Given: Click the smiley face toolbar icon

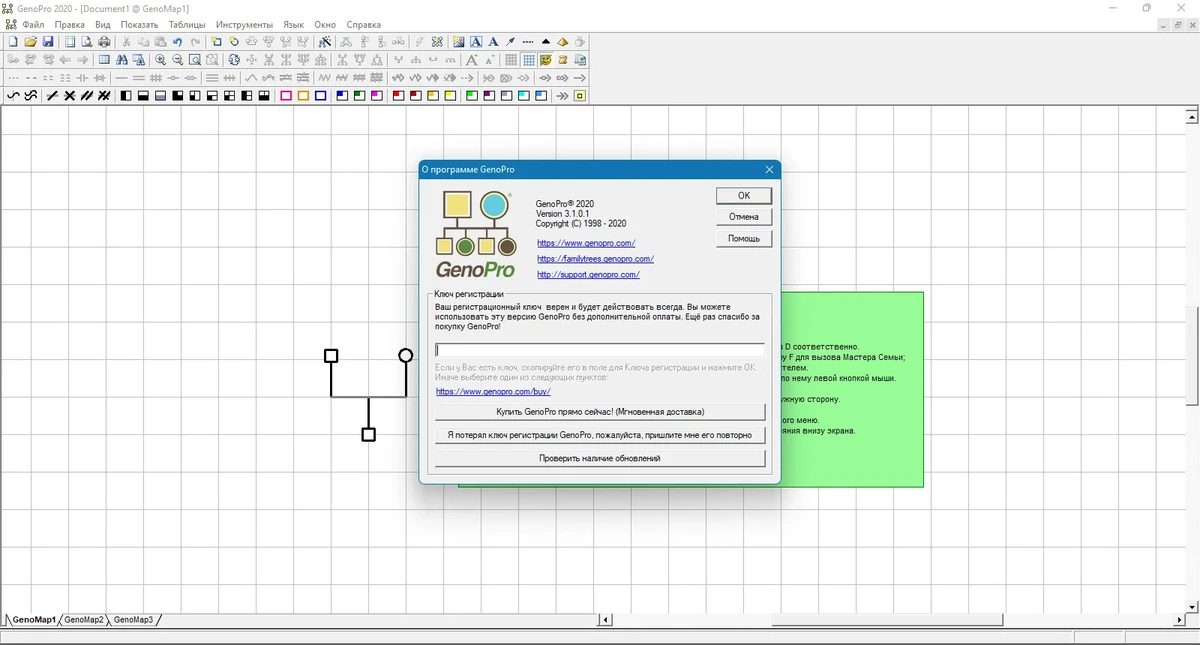Looking at the screenshot, I should (545, 60).
